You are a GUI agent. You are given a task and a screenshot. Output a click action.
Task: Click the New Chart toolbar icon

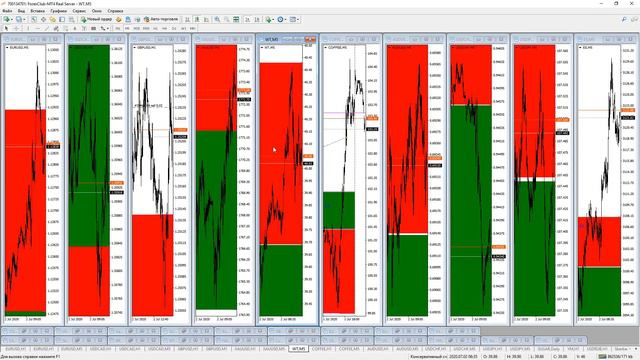7,19
